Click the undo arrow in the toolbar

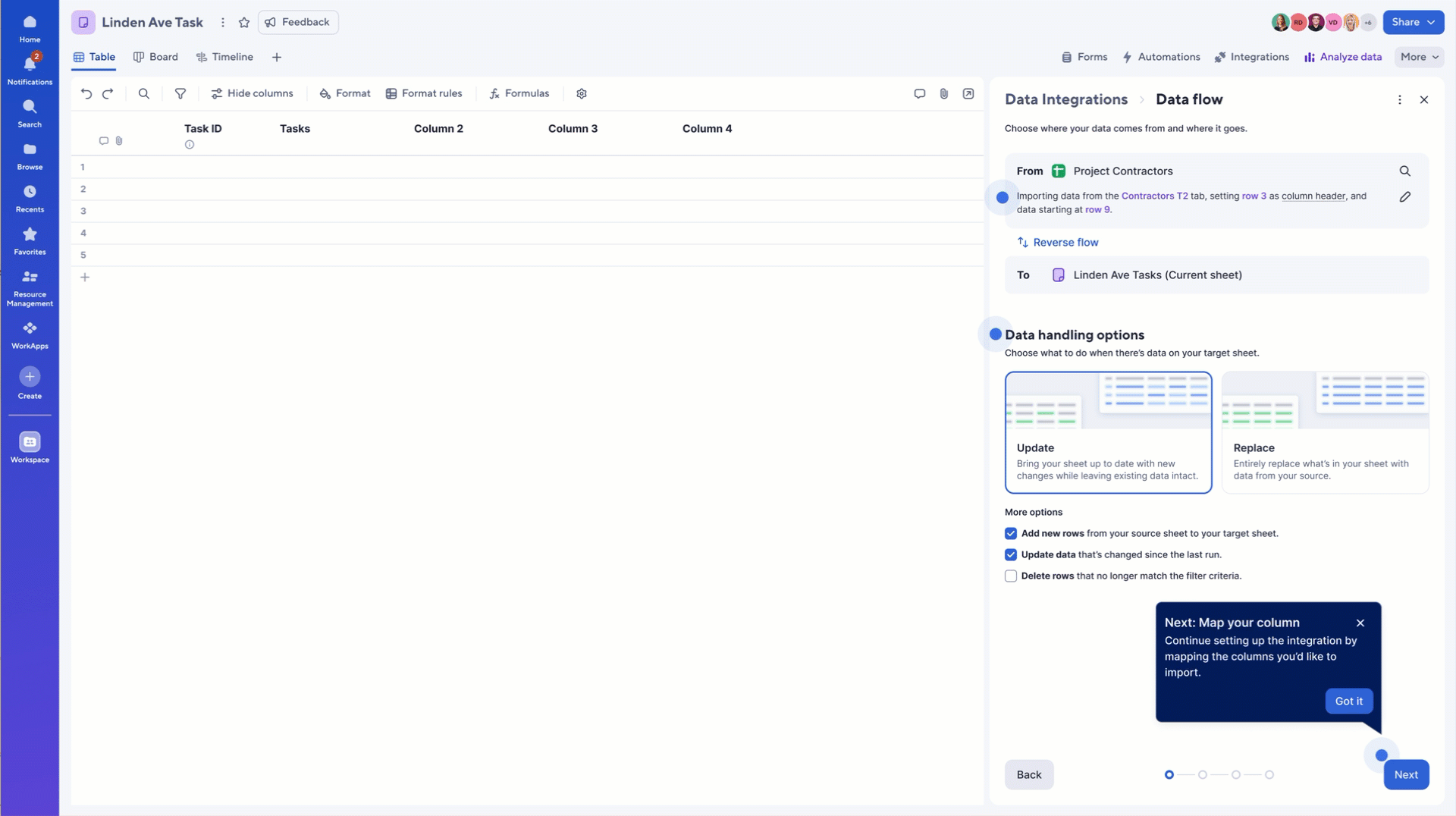click(x=86, y=93)
